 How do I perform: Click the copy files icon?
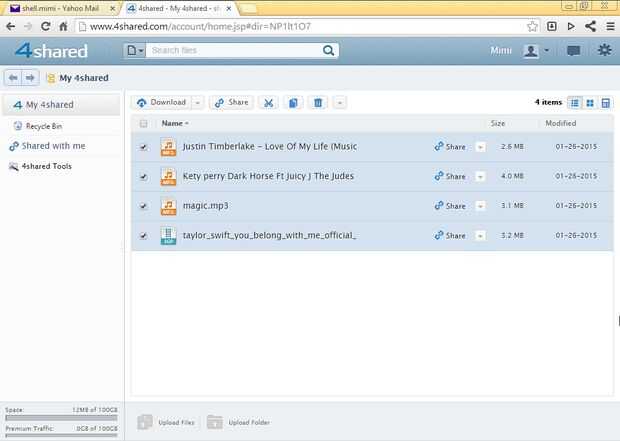tap(293, 103)
